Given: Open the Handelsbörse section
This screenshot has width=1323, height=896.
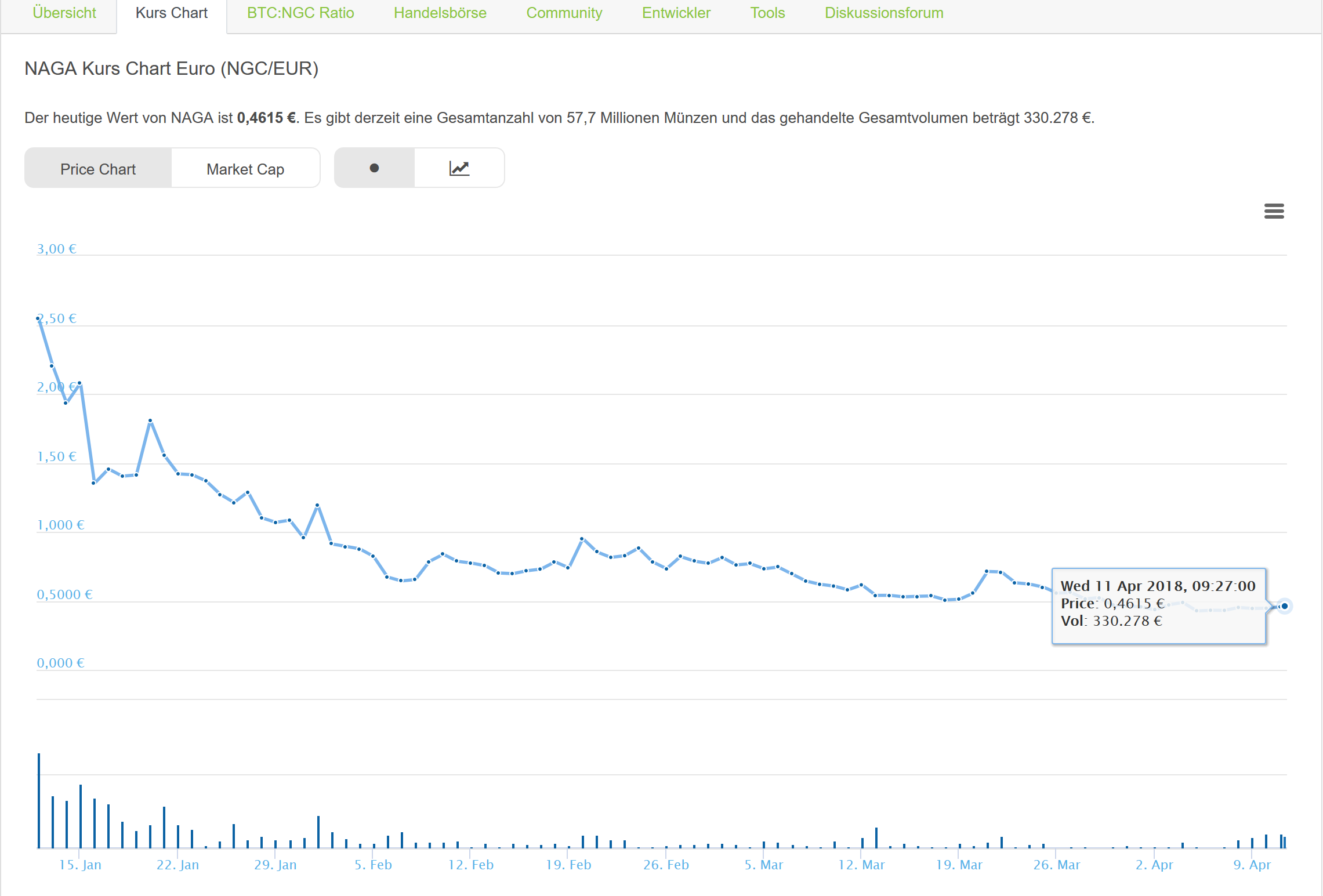Looking at the screenshot, I should coord(440,13).
